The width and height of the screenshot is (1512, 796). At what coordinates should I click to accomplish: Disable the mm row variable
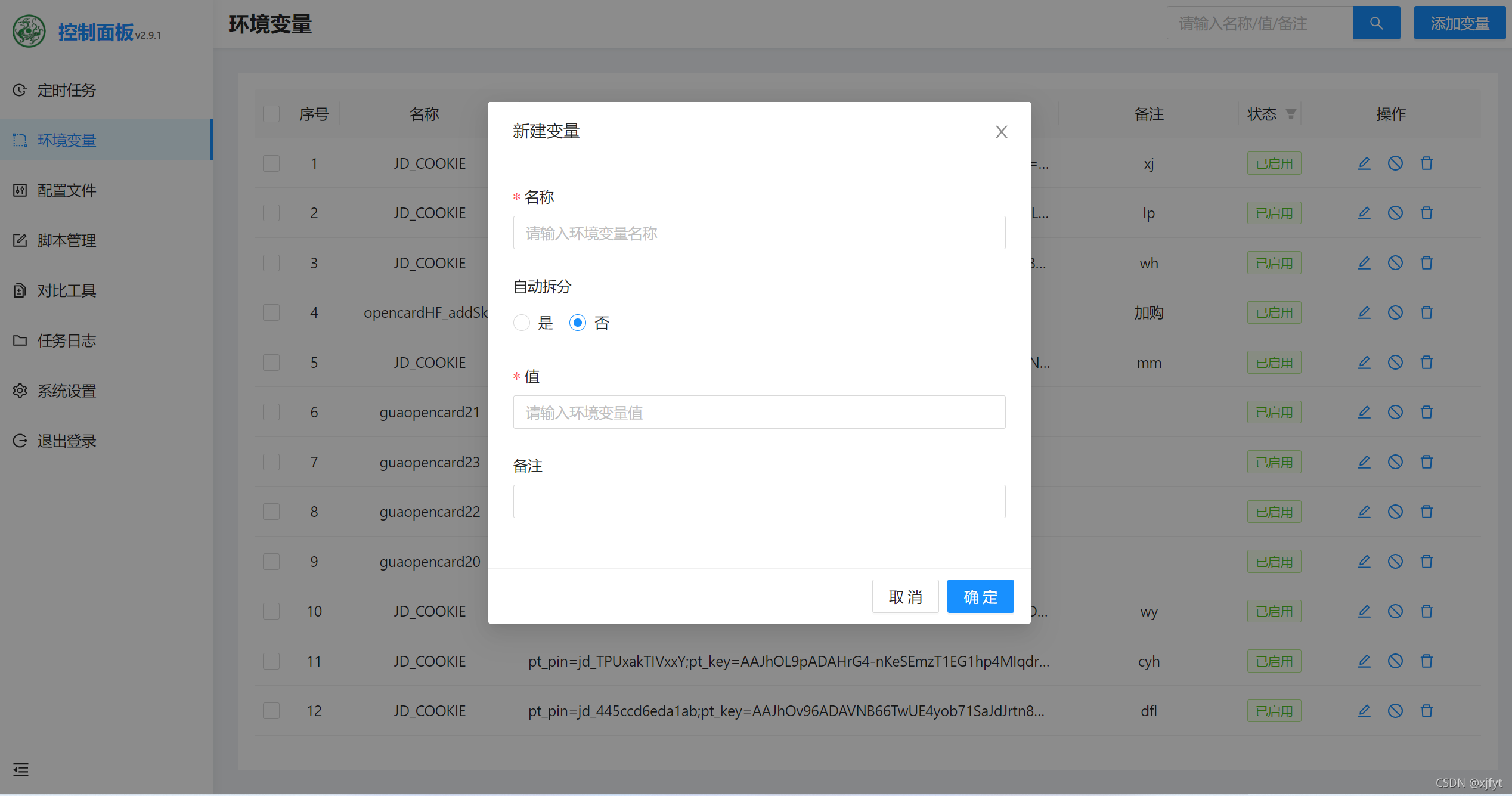1395,363
